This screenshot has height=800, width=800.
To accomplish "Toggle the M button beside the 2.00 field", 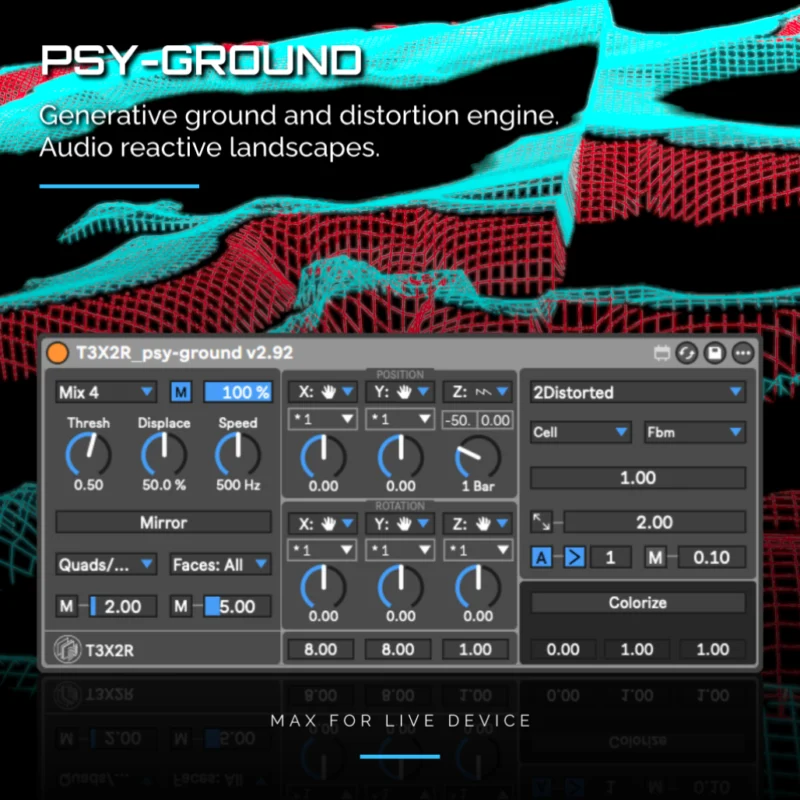I will click(67, 607).
